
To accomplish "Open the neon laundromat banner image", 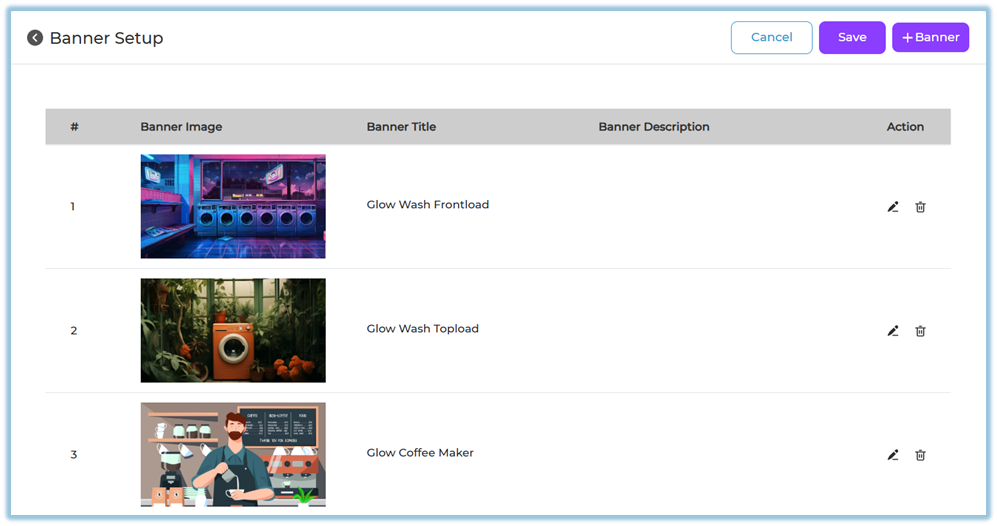I will pos(233,206).
